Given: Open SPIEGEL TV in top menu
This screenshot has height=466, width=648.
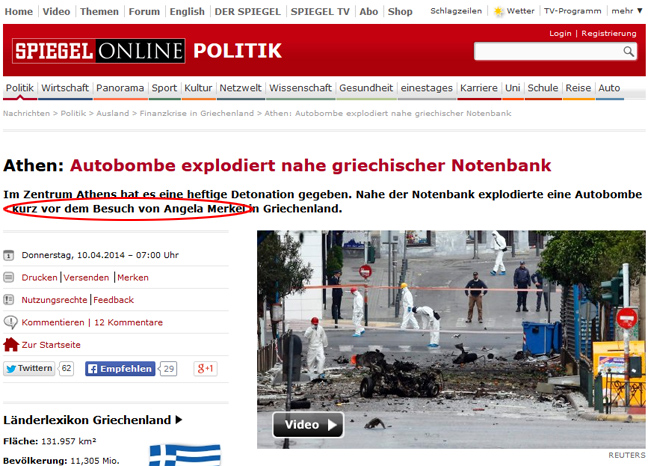Looking at the screenshot, I should (x=320, y=12).
